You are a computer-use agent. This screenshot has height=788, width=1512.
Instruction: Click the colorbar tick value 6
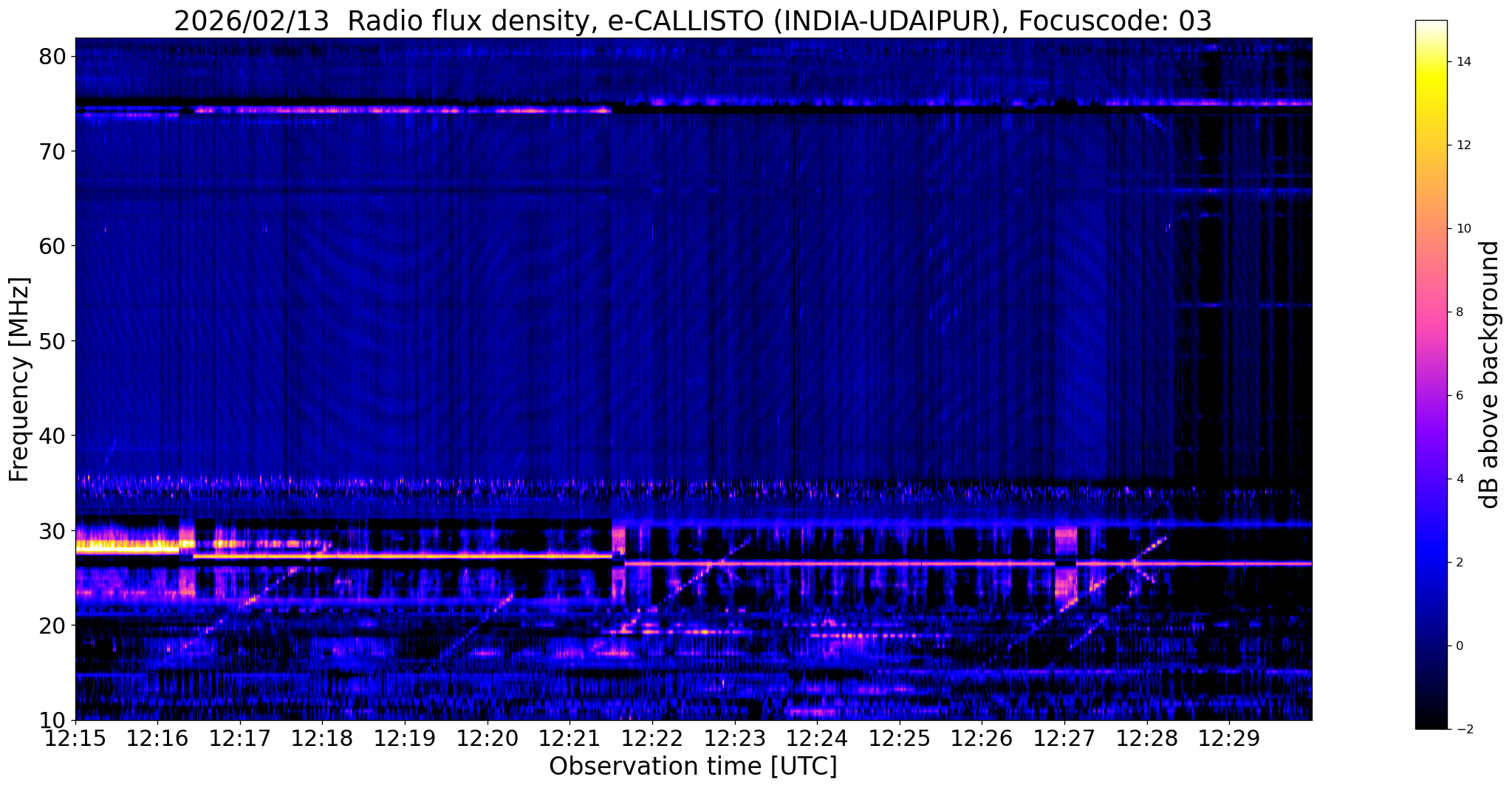[1460, 396]
